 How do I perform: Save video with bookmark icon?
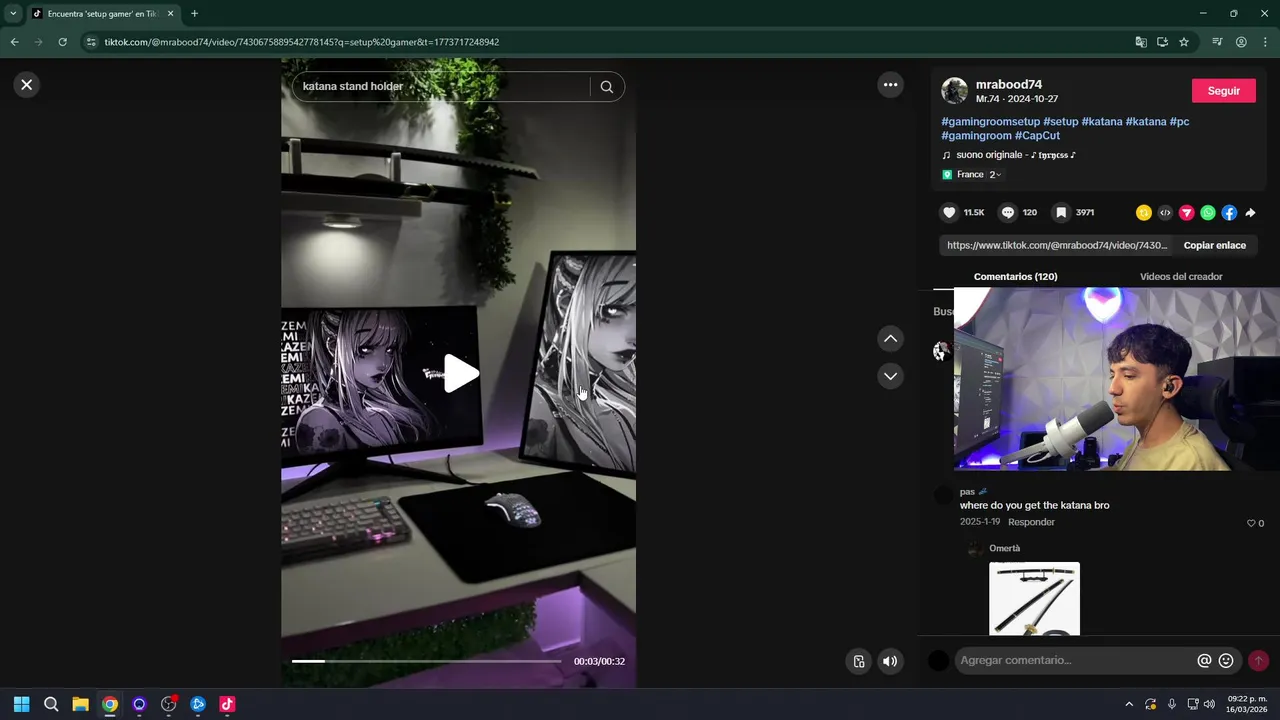1061,213
